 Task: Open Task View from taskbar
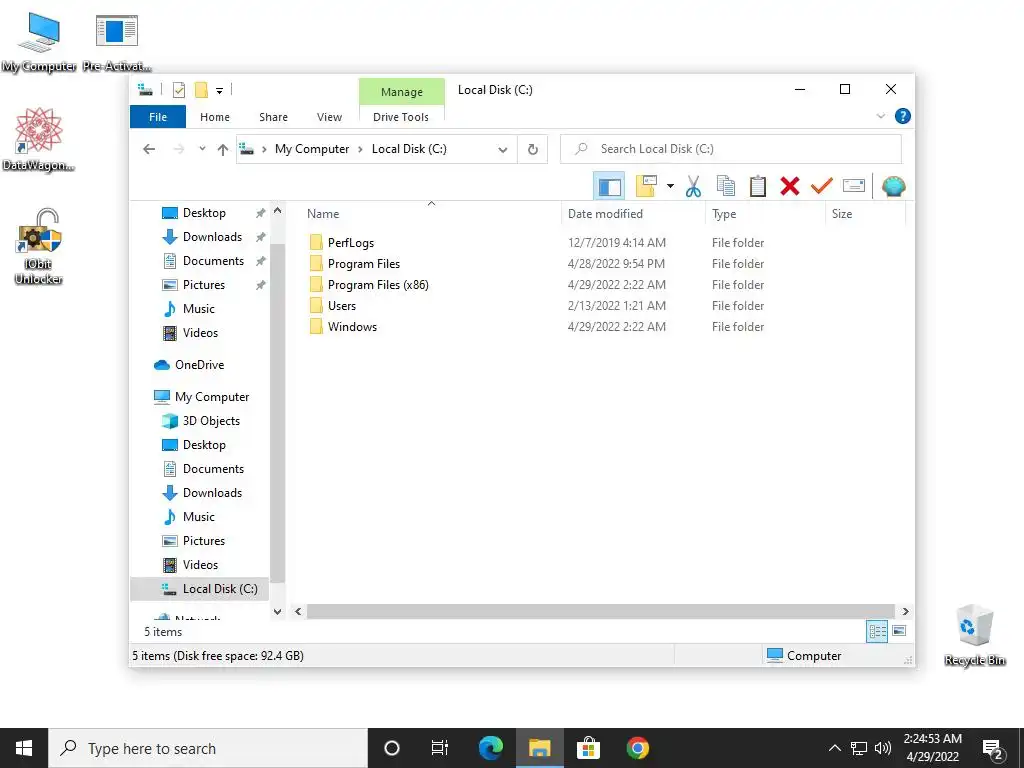440,748
